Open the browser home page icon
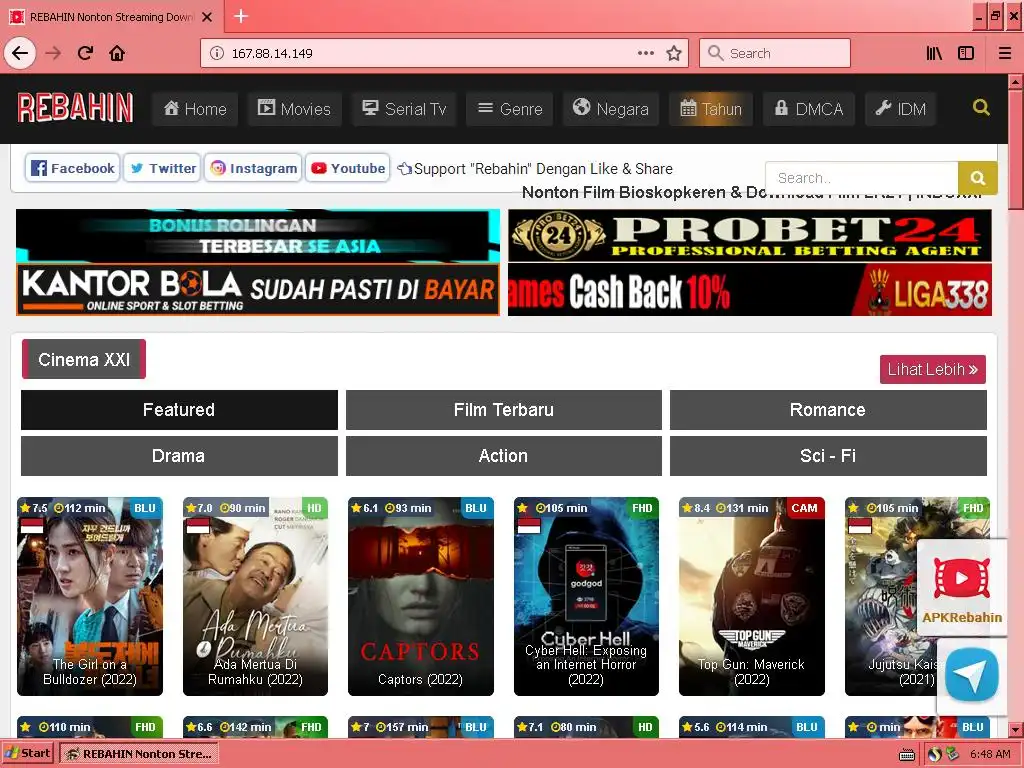The width and height of the screenshot is (1024, 768). (x=117, y=53)
